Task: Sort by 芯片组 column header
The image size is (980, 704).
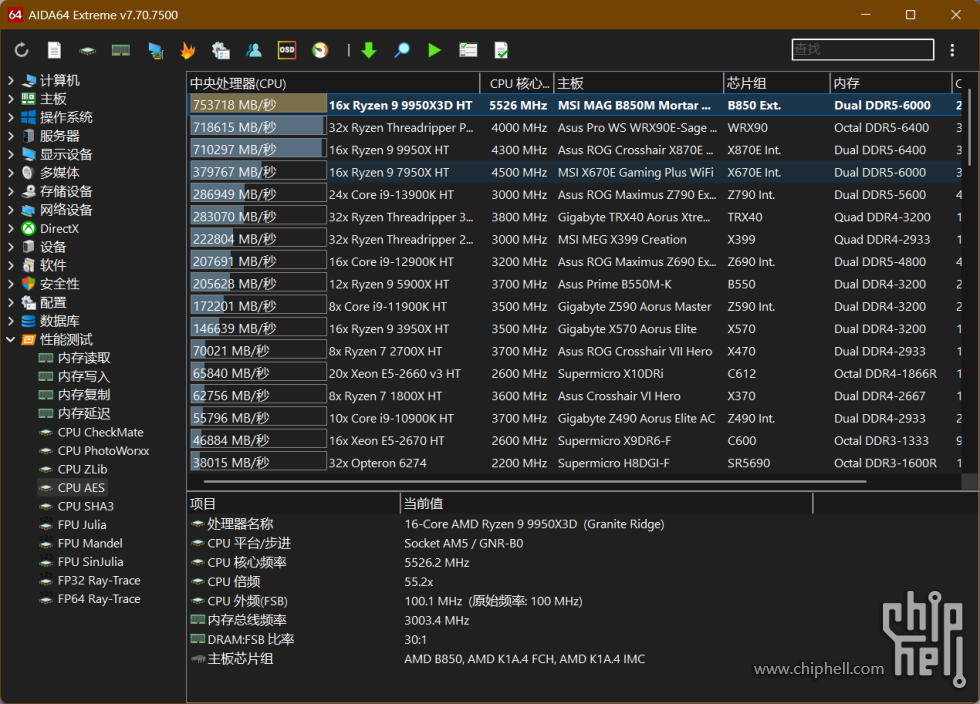Action: [776, 83]
